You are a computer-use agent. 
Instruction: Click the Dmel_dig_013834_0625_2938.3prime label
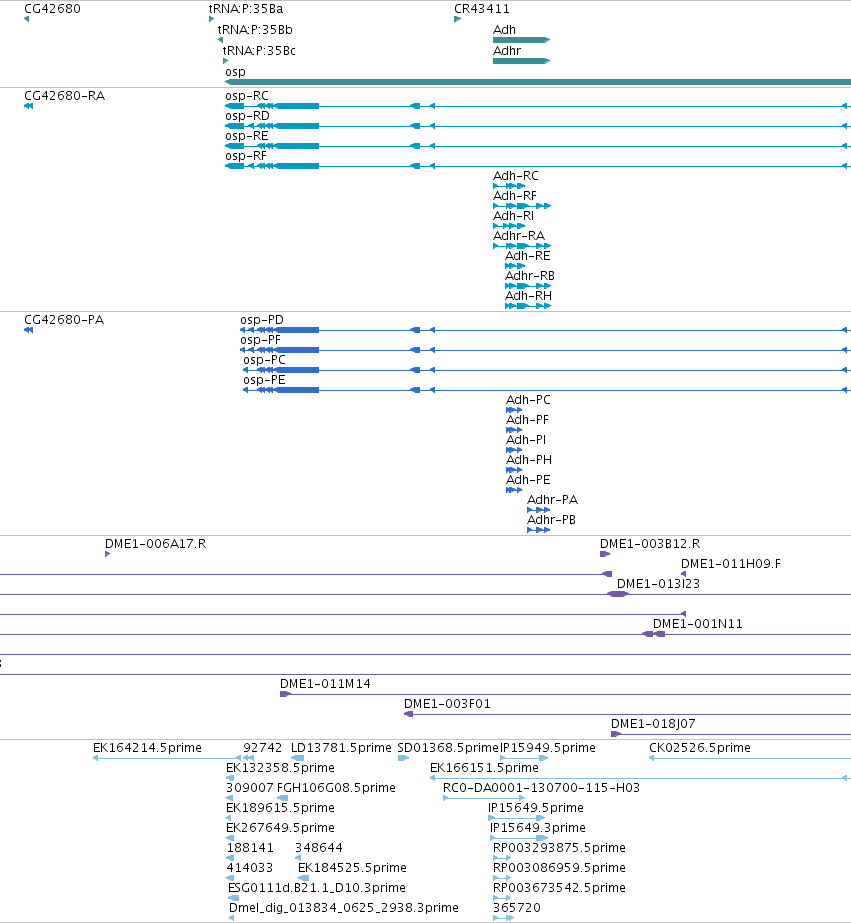pyautogui.click(x=344, y=909)
